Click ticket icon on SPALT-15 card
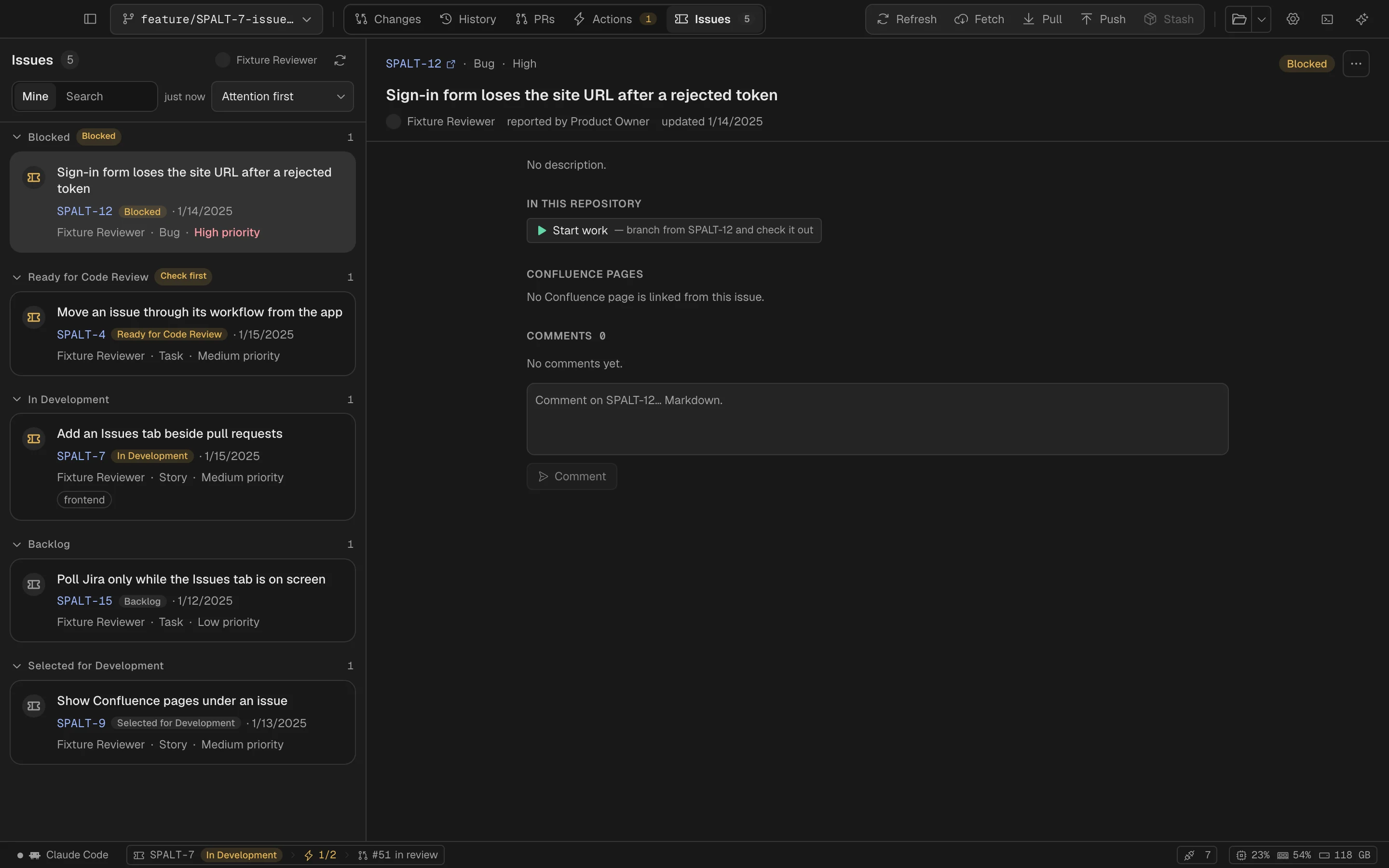The width and height of the screenshot is (1389, 868). pos(34,584)
